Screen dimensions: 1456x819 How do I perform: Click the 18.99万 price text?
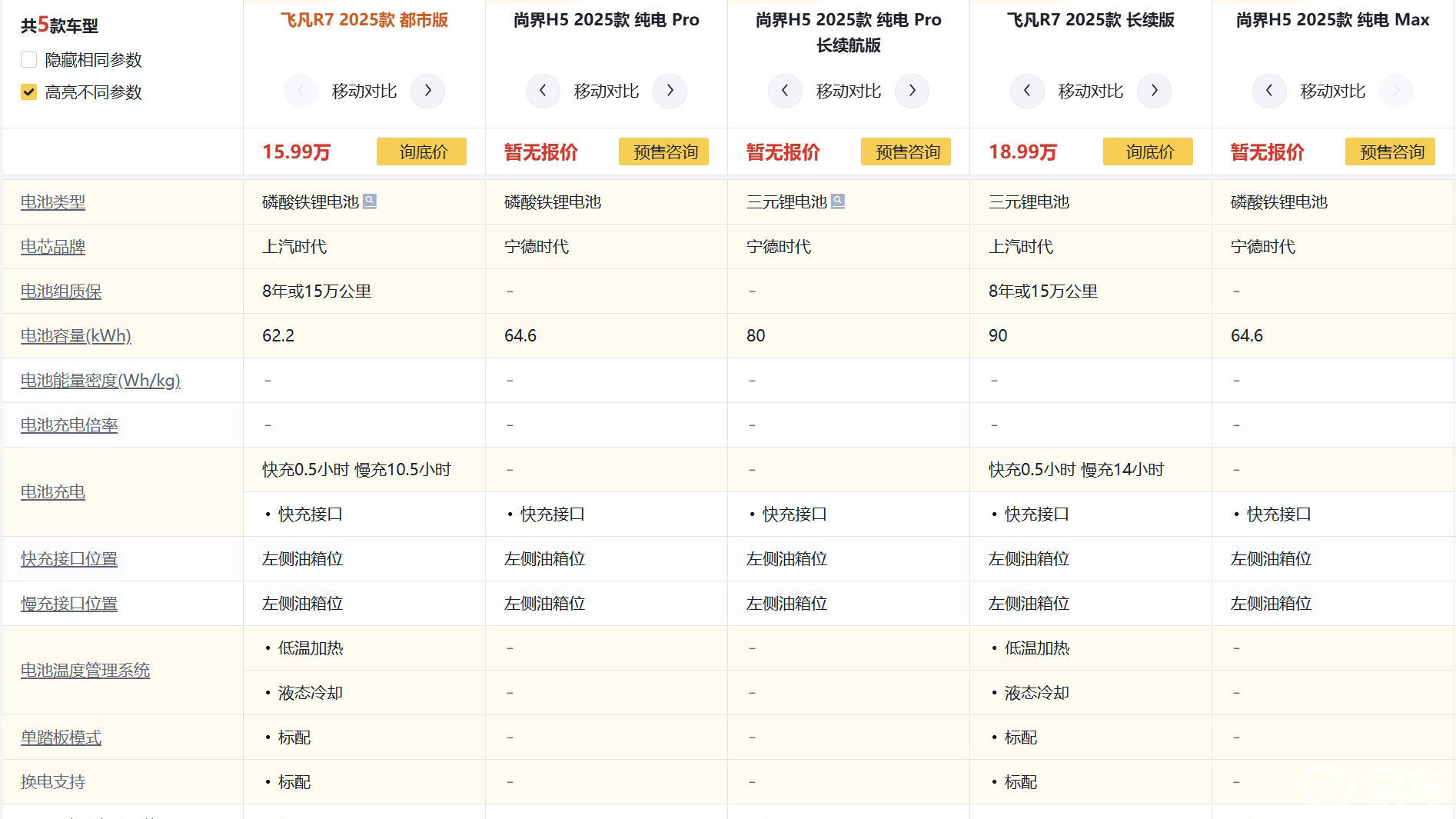click(x=1022, y=152)
